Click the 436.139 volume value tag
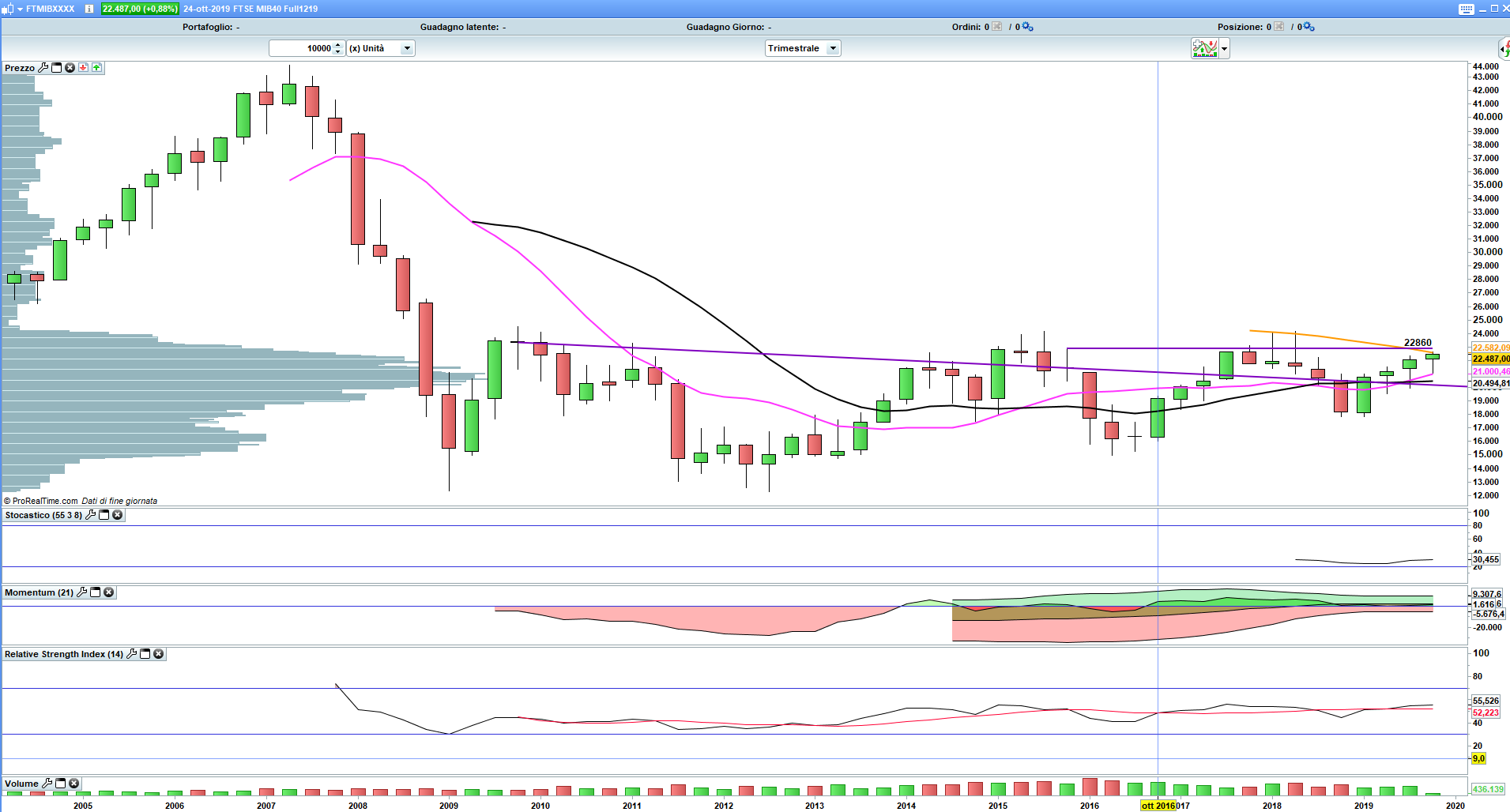 [1488, 789]
